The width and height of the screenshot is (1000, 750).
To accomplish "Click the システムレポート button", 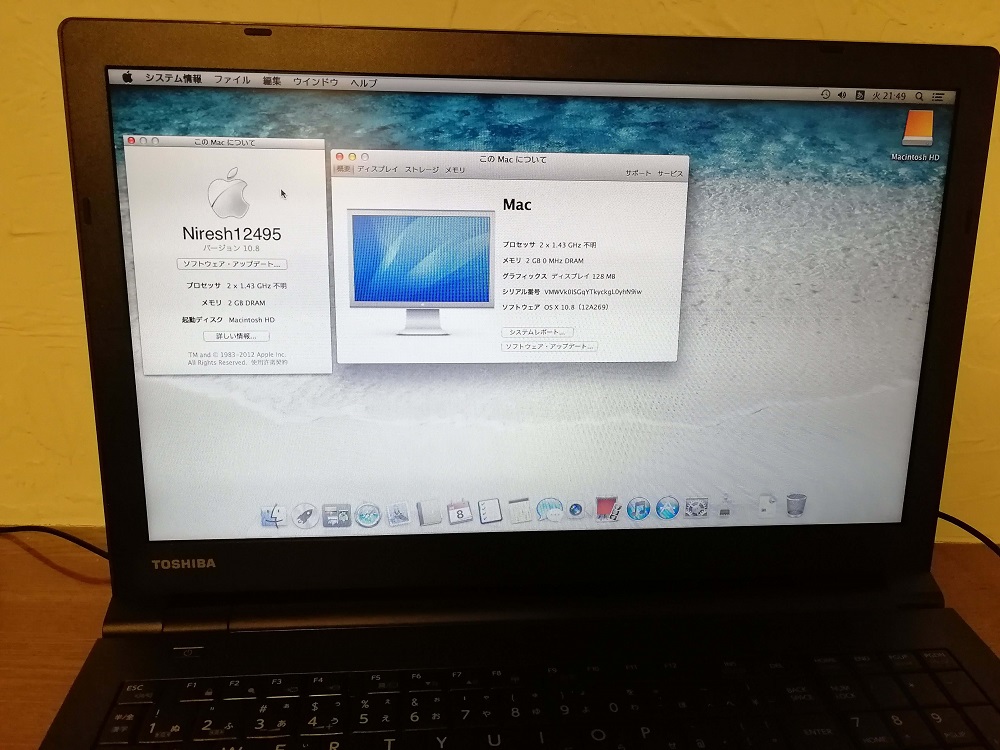I will (537, 332).
